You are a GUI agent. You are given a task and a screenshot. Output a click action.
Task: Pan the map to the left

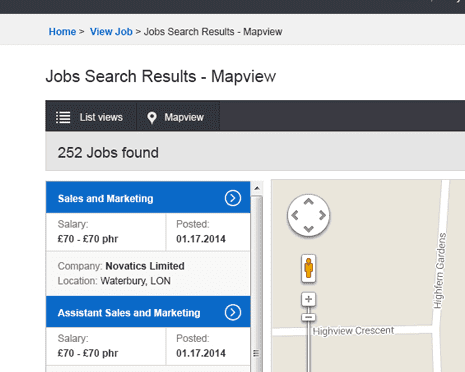click(x=295, y=215)
